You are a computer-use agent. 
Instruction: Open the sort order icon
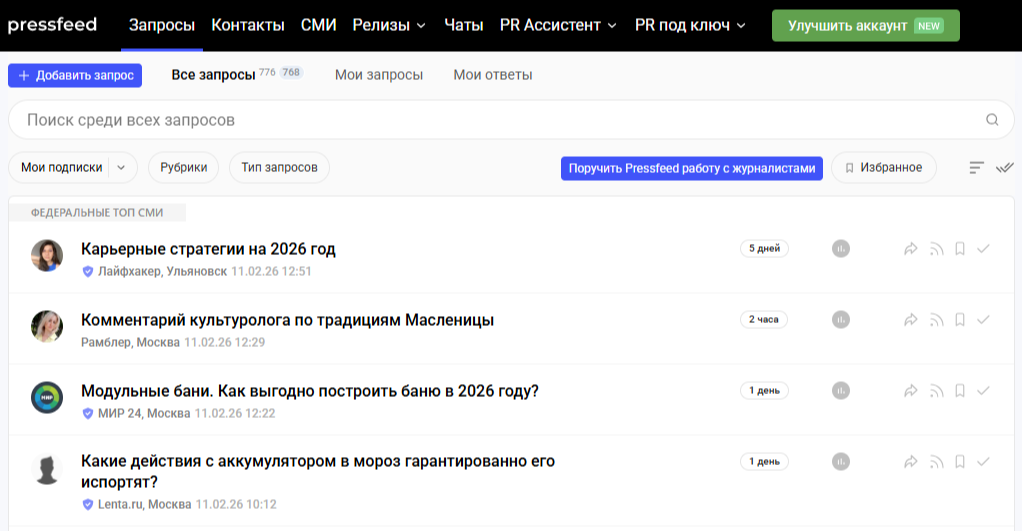pos(976,168)
